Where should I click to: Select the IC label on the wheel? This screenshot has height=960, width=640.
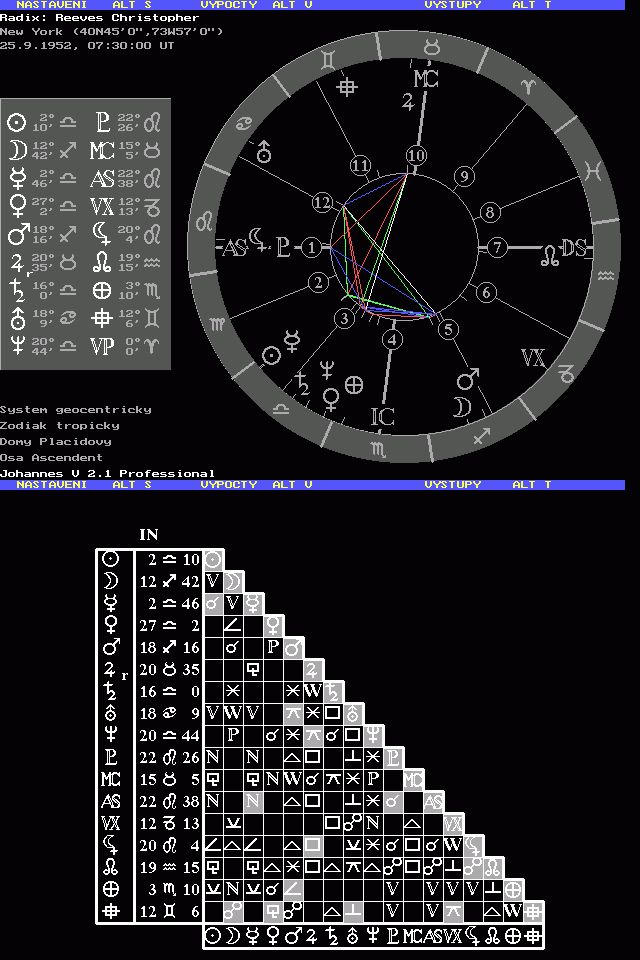383,416
